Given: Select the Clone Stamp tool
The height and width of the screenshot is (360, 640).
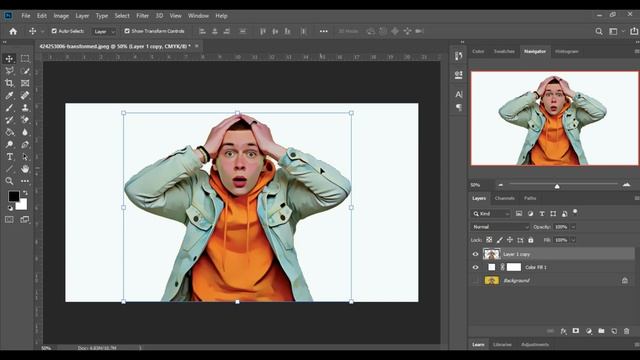Looking at the screenshot, I should coord(25,108).
